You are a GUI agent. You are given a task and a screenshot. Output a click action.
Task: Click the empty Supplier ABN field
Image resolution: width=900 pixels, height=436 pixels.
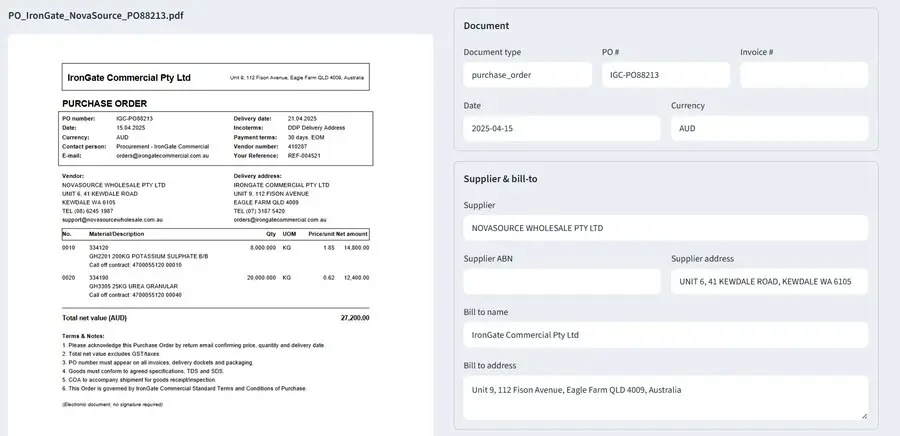click(x=562, y=282)
